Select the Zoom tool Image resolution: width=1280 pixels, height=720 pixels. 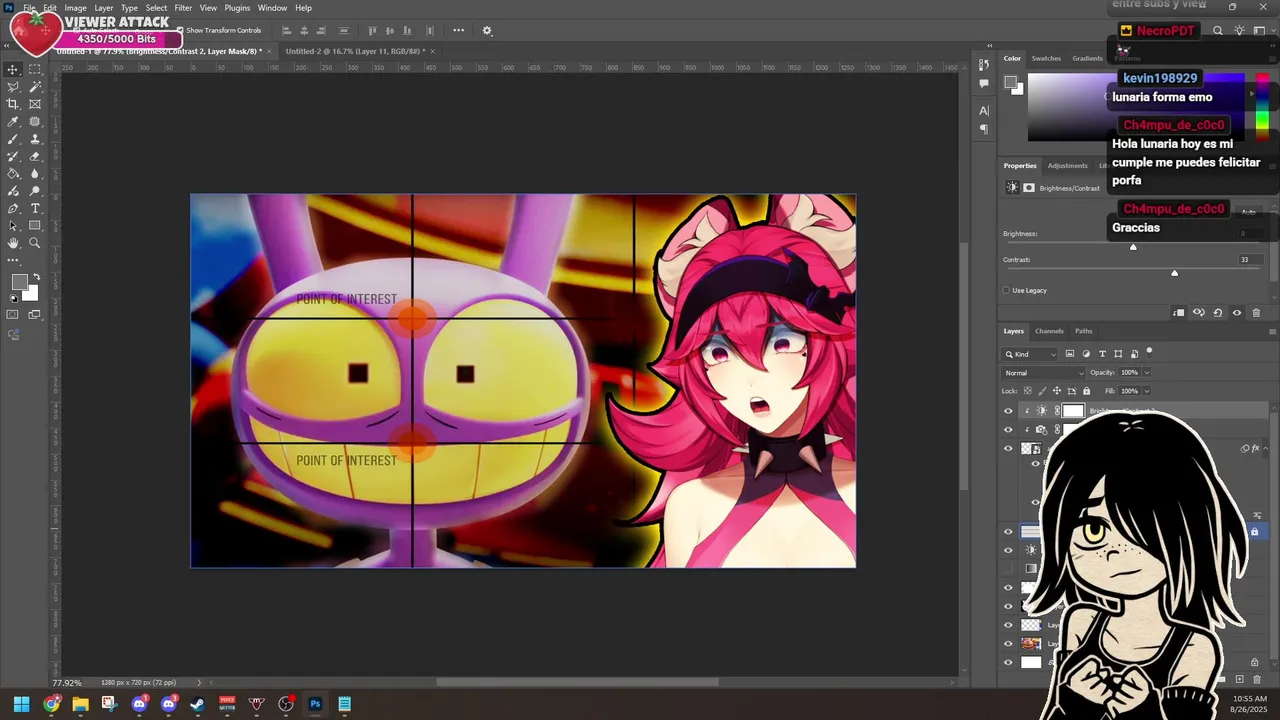(35, 243)
